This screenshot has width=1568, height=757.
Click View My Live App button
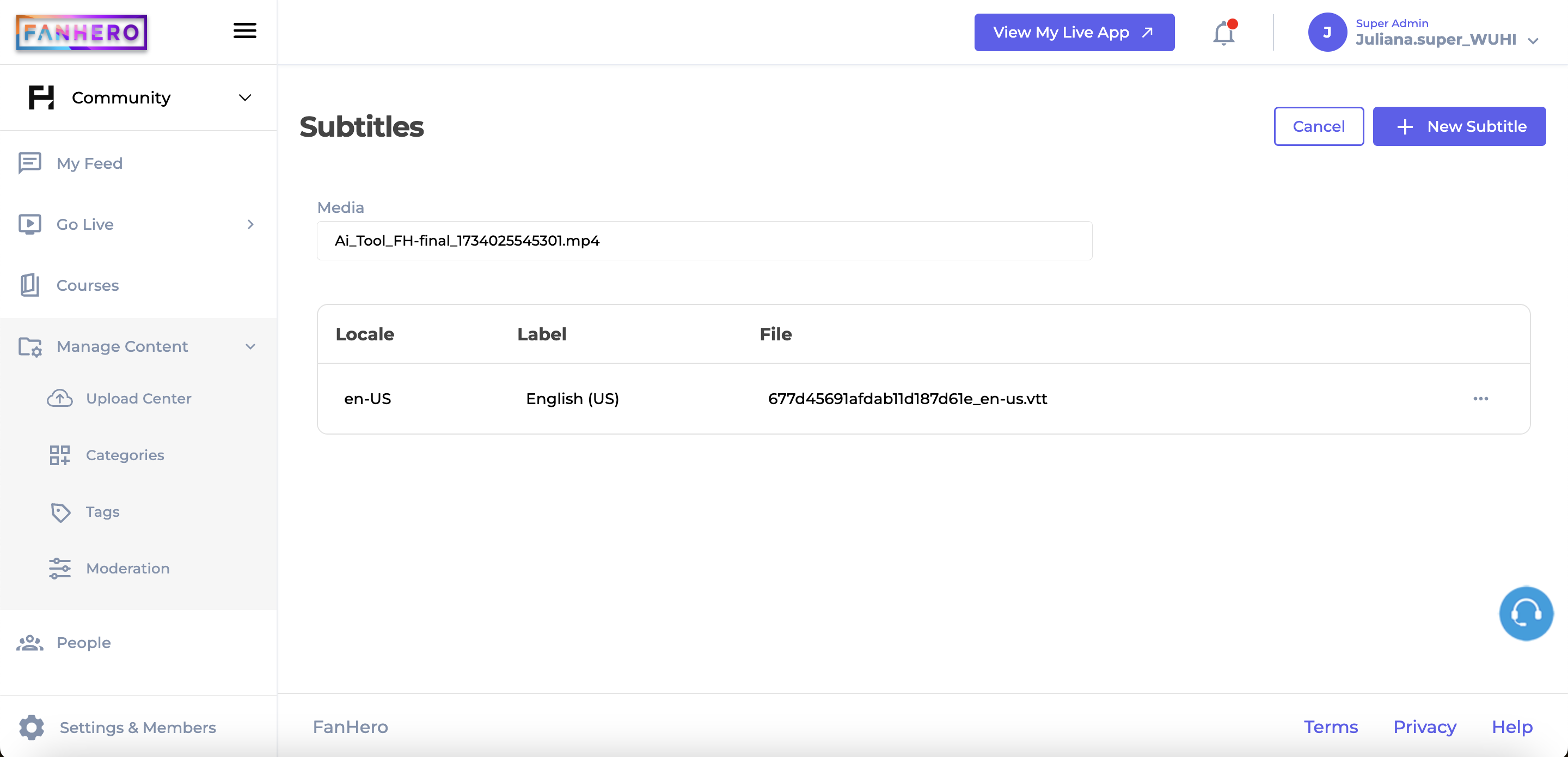pos(1074,32)
